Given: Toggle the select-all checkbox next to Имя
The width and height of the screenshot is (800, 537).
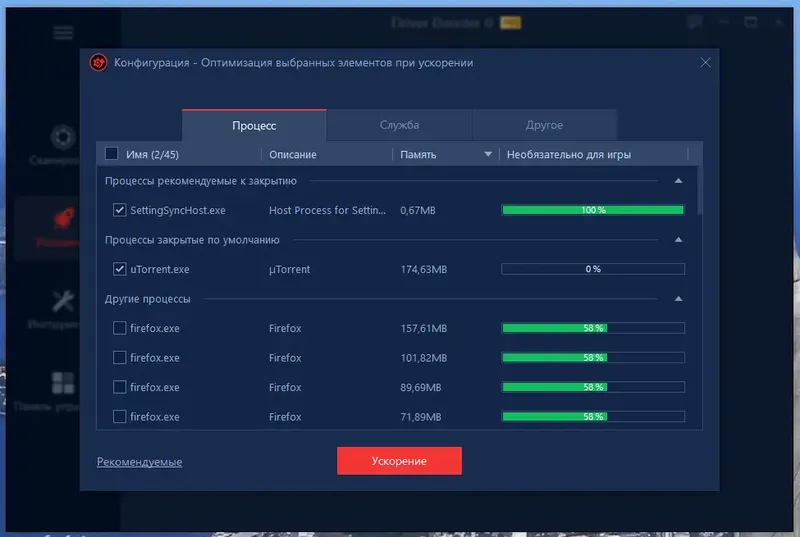Looking at the screenshot, I should click(111, 154).
